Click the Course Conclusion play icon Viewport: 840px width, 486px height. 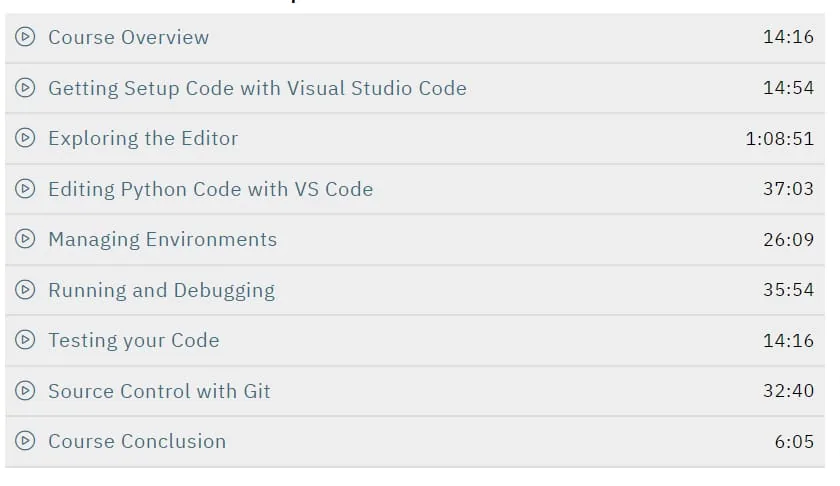pyautogui.click(x=25, y=441)
